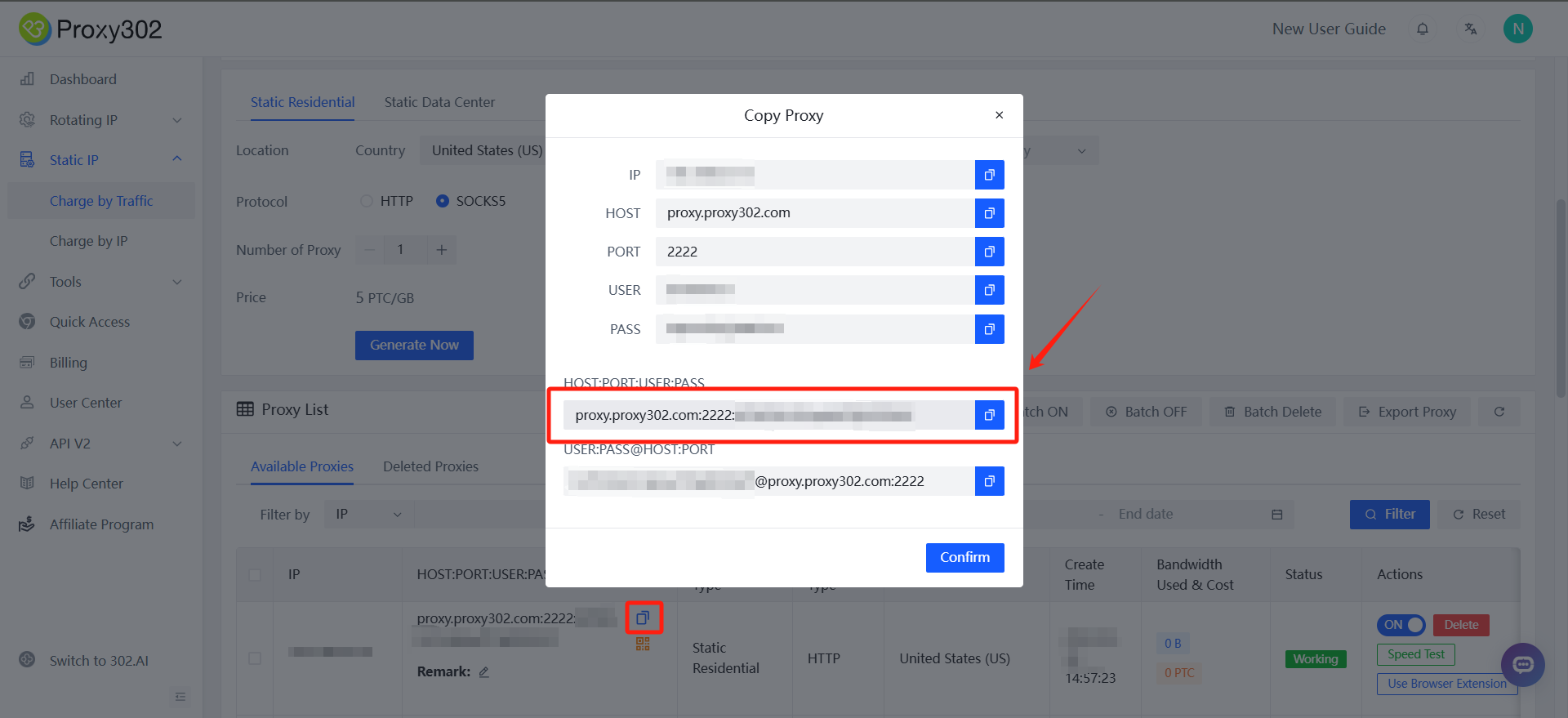Switch to Static Data Center tab

click(439, 102)
